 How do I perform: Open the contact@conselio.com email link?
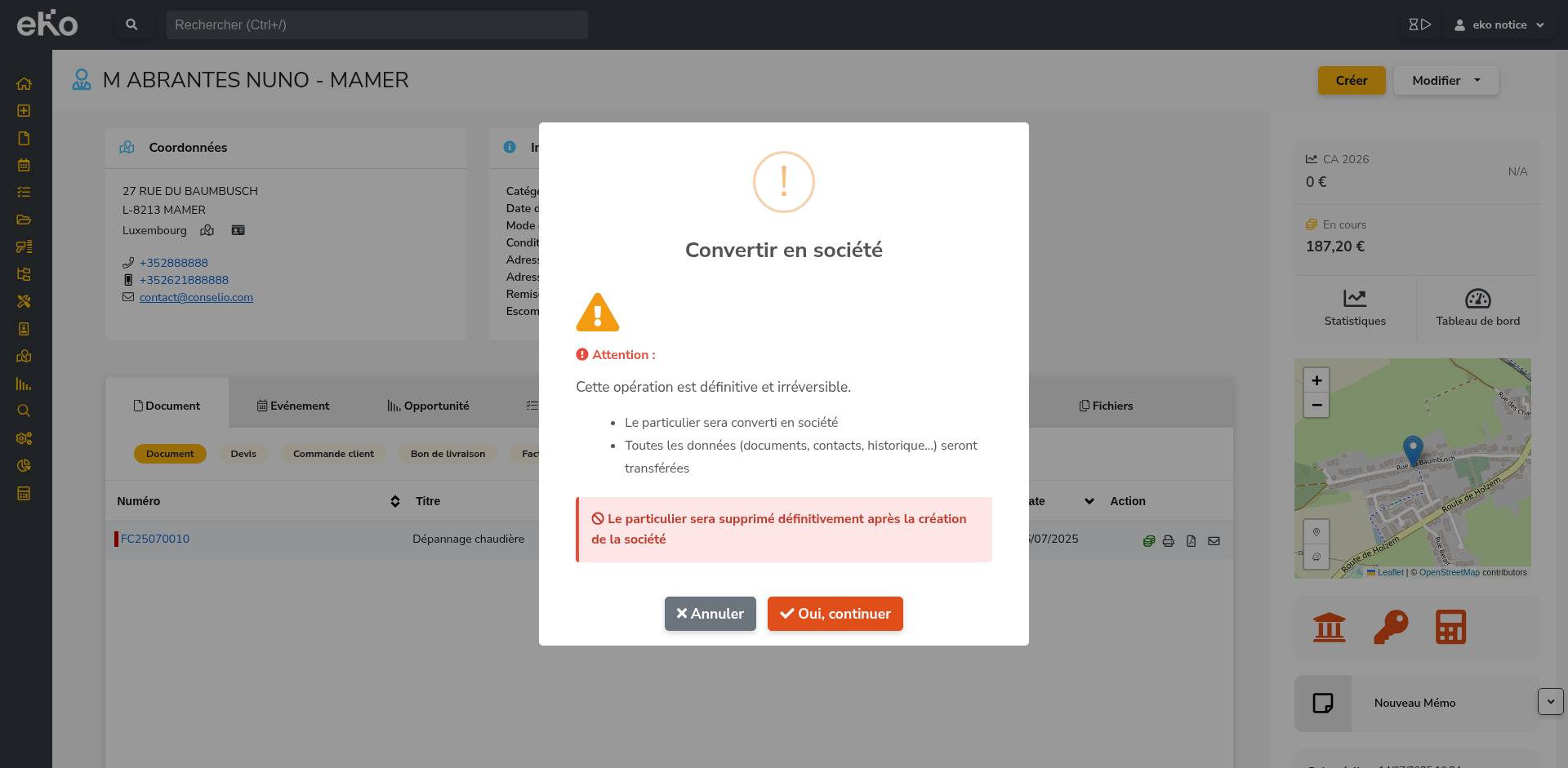[x=196, y=297]
